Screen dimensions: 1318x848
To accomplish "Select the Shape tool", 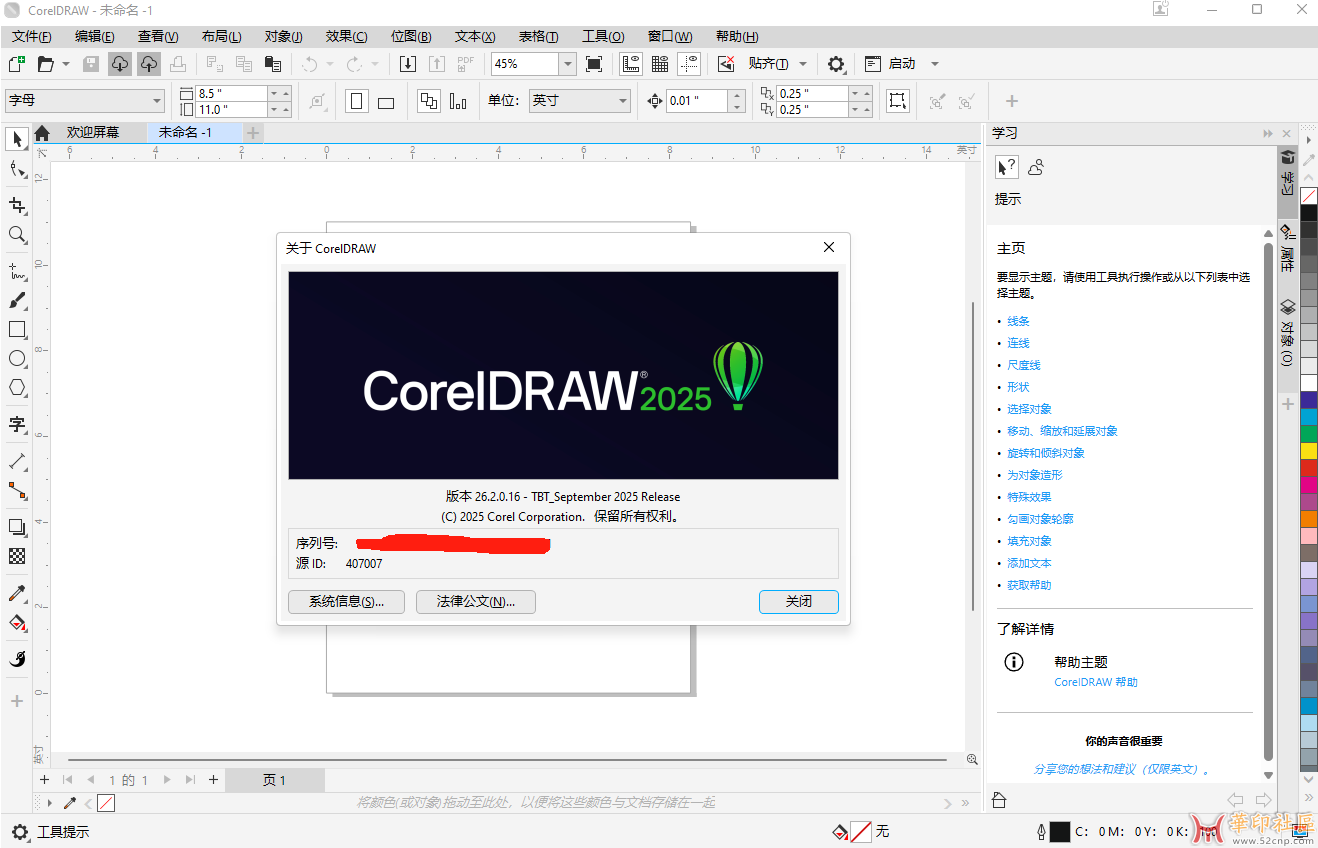I will [x=17, y=169].
